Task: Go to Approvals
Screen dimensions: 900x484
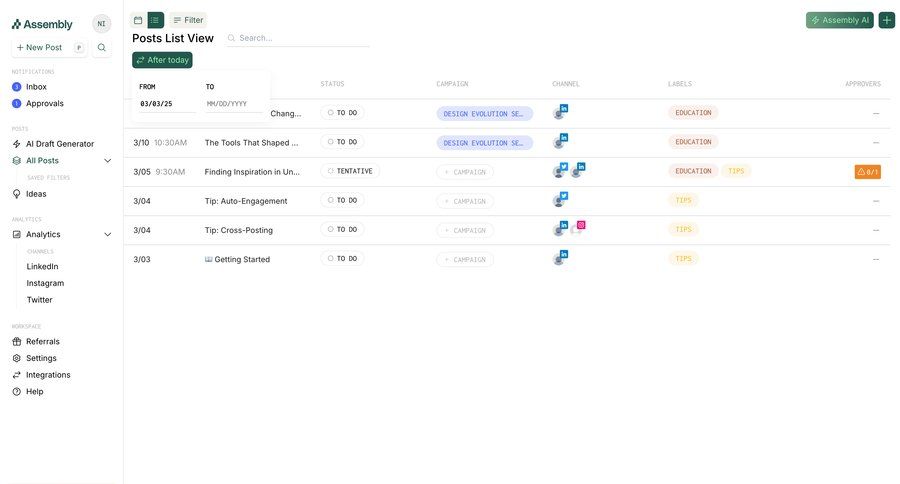Action: (x=44, y=103)
